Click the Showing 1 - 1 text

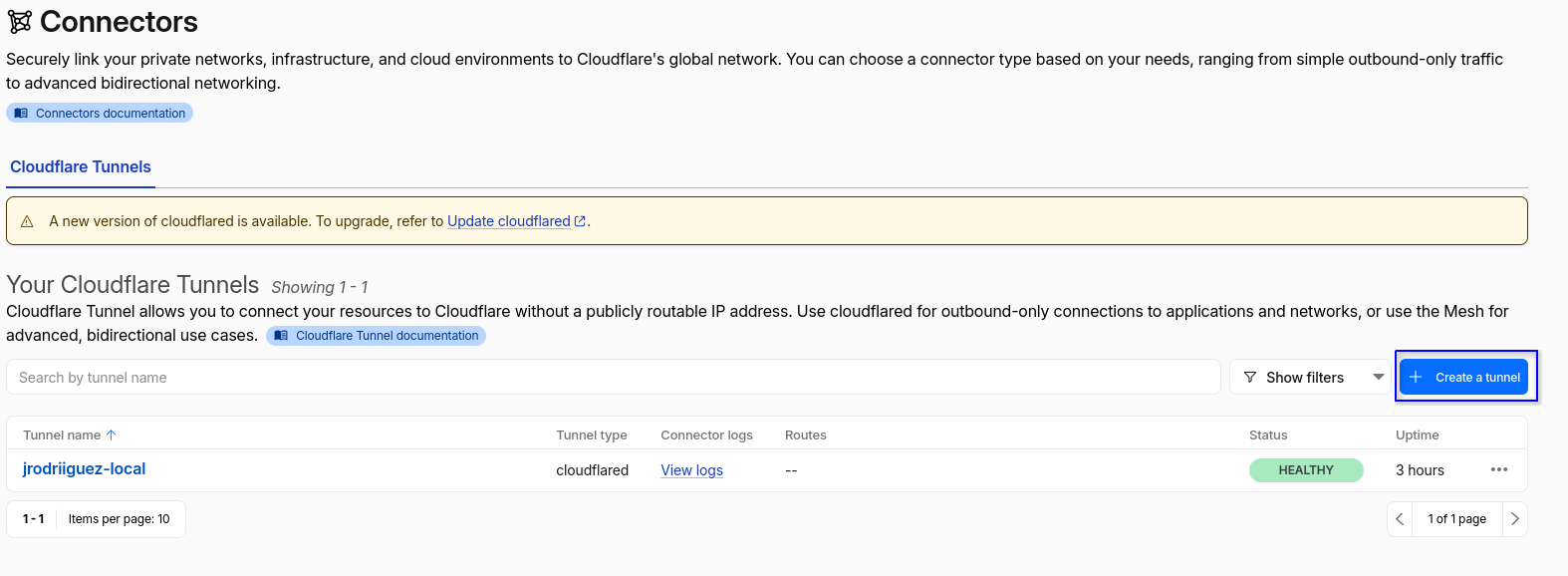[x=320, y=287]
